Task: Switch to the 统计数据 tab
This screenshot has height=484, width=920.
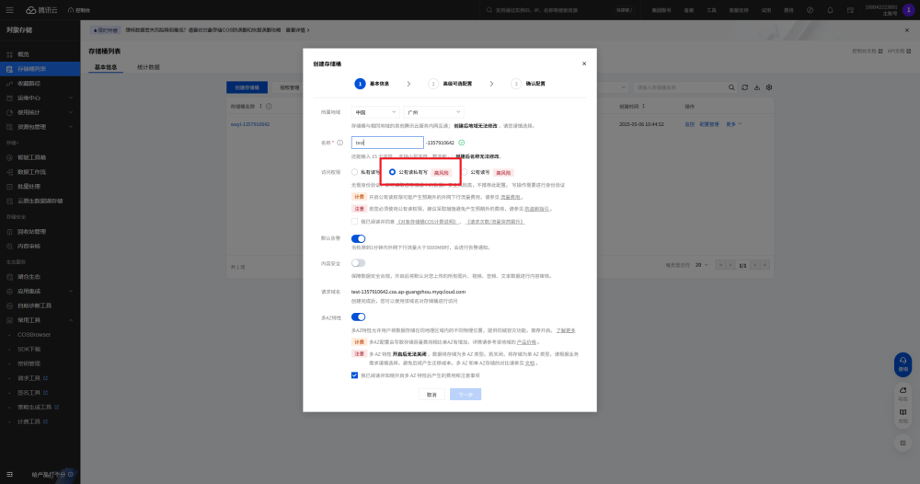Action: coord(148,67)
